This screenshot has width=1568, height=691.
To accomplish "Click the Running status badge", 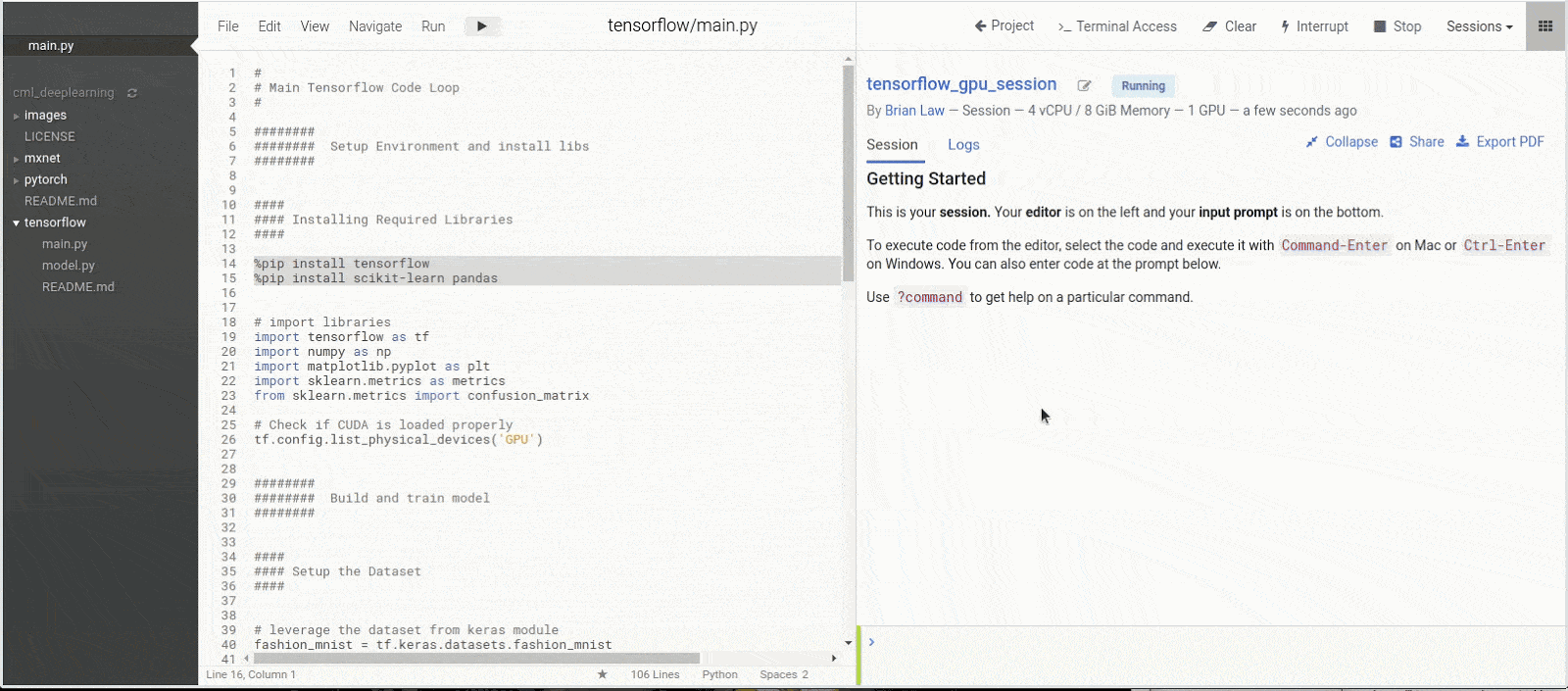I will click(1143, 86).
